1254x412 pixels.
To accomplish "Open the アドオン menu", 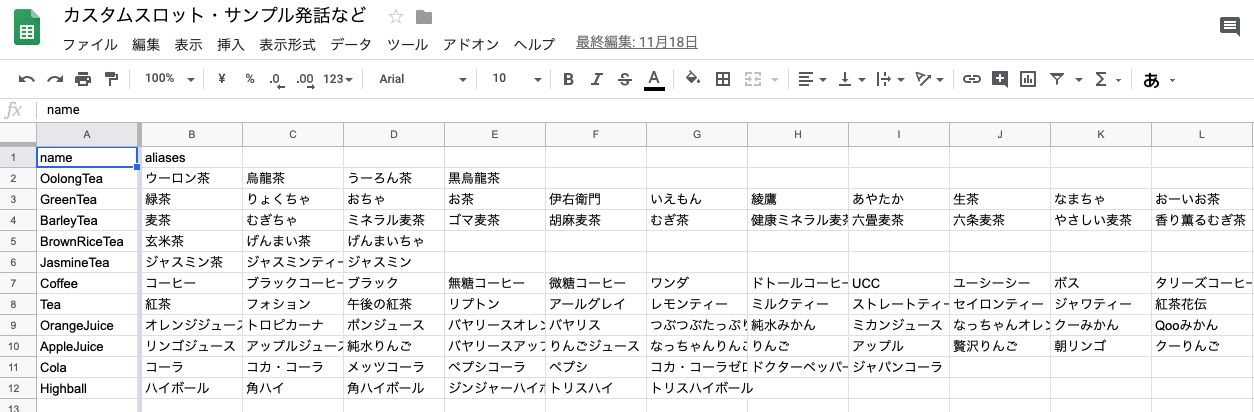I will [x=470, y=44].
